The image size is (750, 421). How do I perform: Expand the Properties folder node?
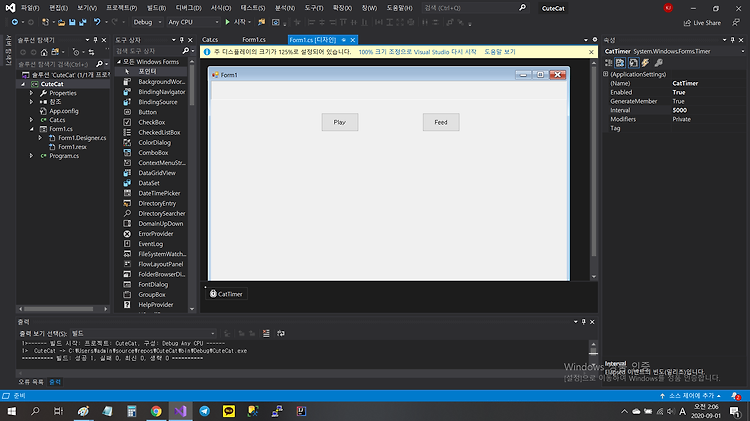point(32,93)
